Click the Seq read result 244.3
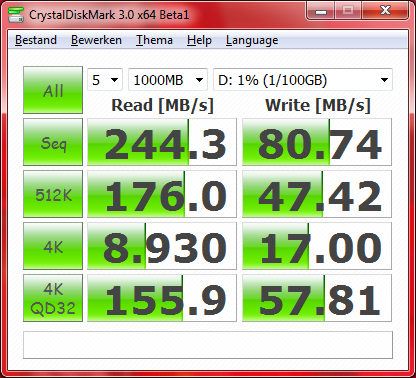The width and height of the screenshot is (416, 378). (x=162, y=142)
